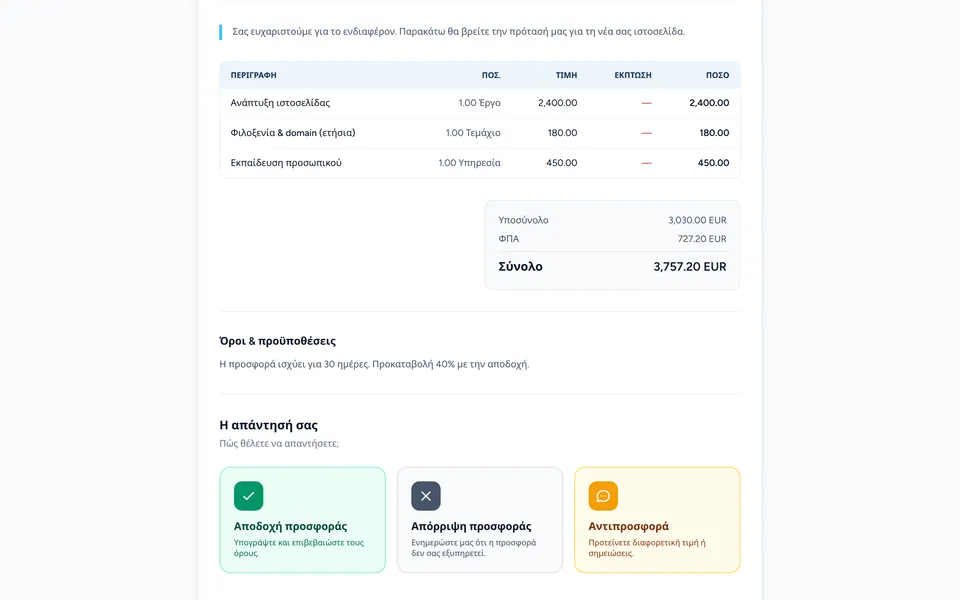Click the subtotal value 3,030.00 EUR
This screenshot has width=960, height=600.
tap(697, 220)
